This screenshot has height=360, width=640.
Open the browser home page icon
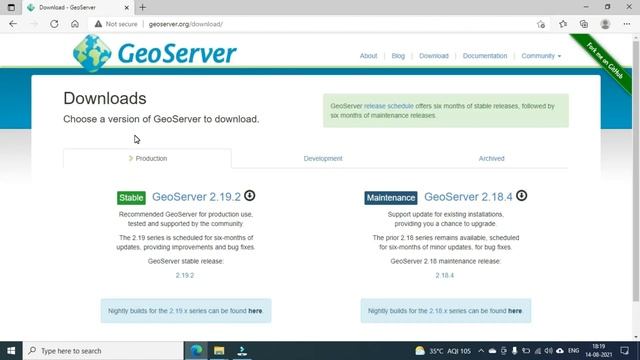75,24
